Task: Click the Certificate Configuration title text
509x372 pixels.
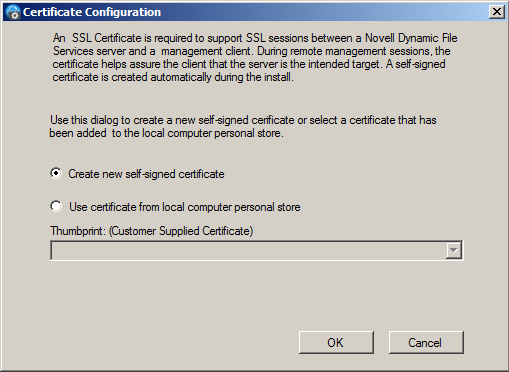Action: click(x=92, y=12)
